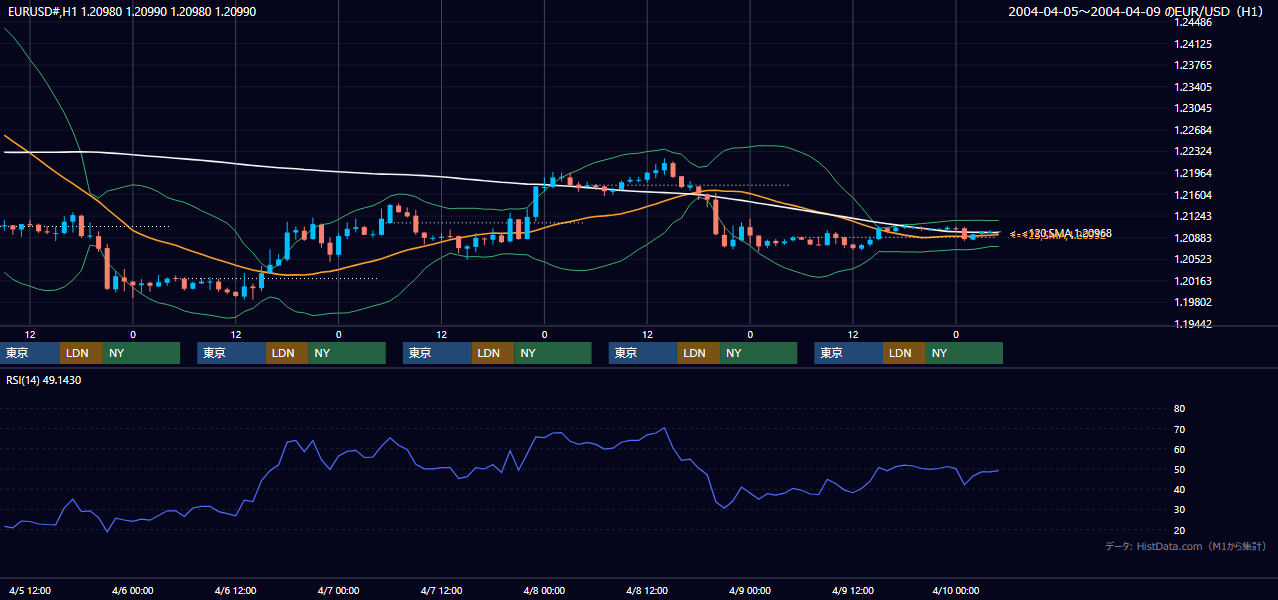This screenshot has width=1278, height=600.
Task: Click price axis label 1.23765
Action: (1194, 65)
